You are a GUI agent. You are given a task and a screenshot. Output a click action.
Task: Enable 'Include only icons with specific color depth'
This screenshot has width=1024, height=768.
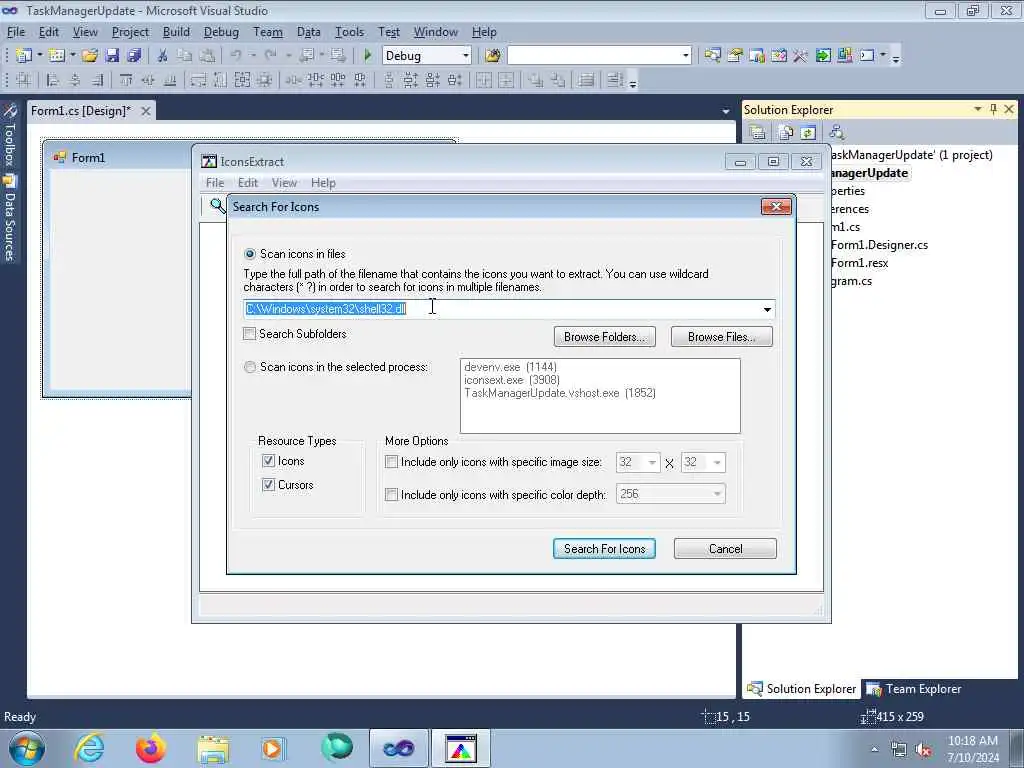point(391,494)
